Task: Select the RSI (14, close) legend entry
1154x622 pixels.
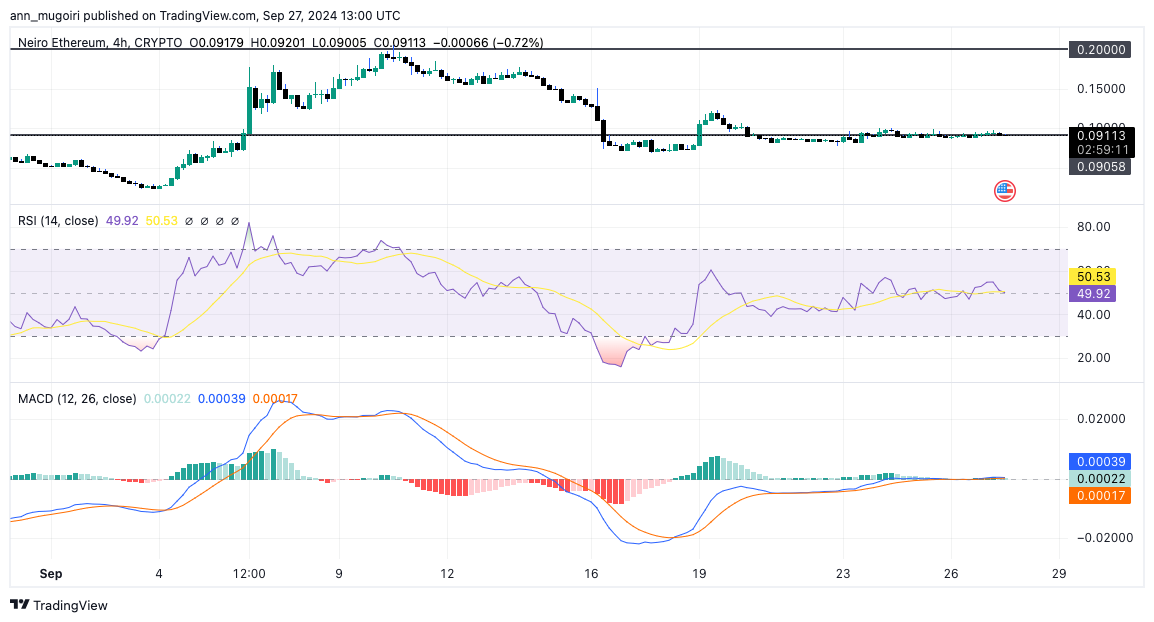Action: coord(57,221)
